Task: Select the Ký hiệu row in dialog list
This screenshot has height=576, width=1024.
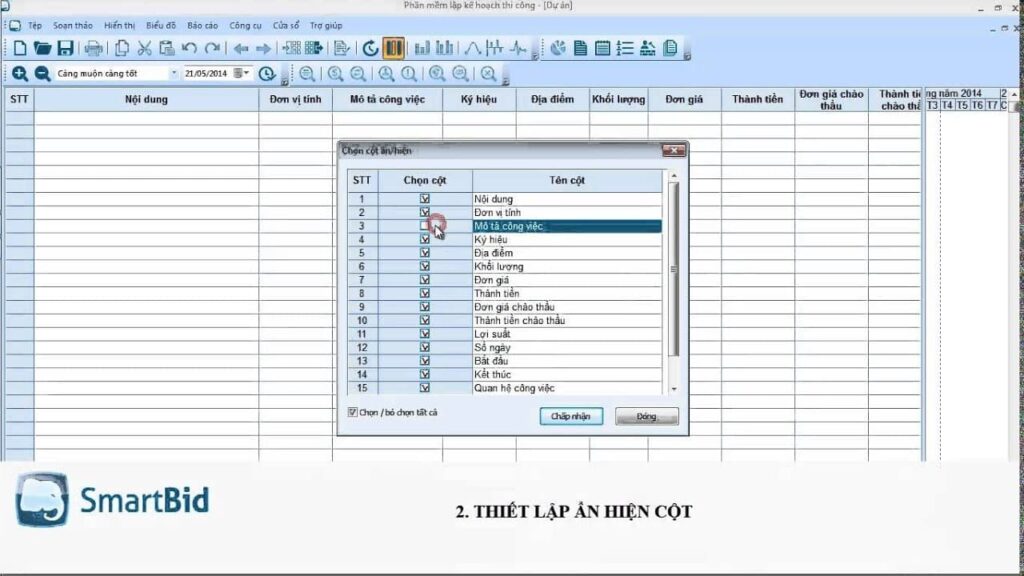Action: 567,240
